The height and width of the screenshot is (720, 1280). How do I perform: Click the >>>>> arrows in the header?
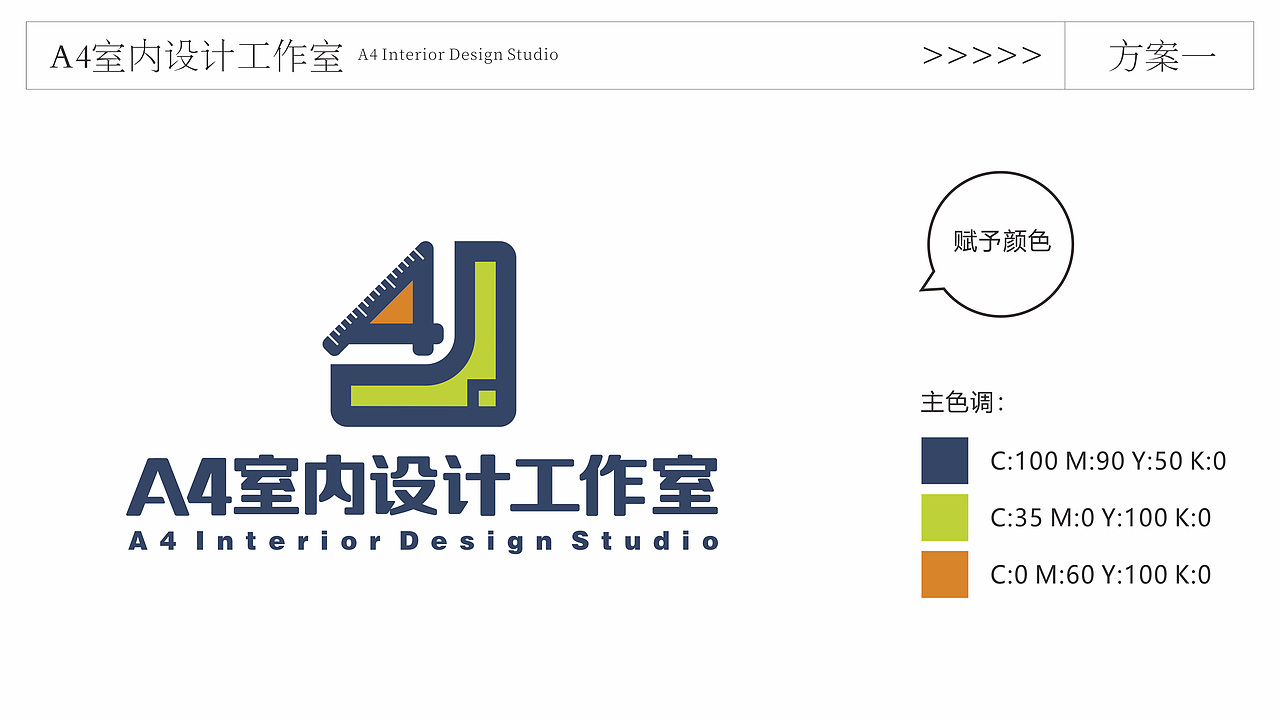982,56
